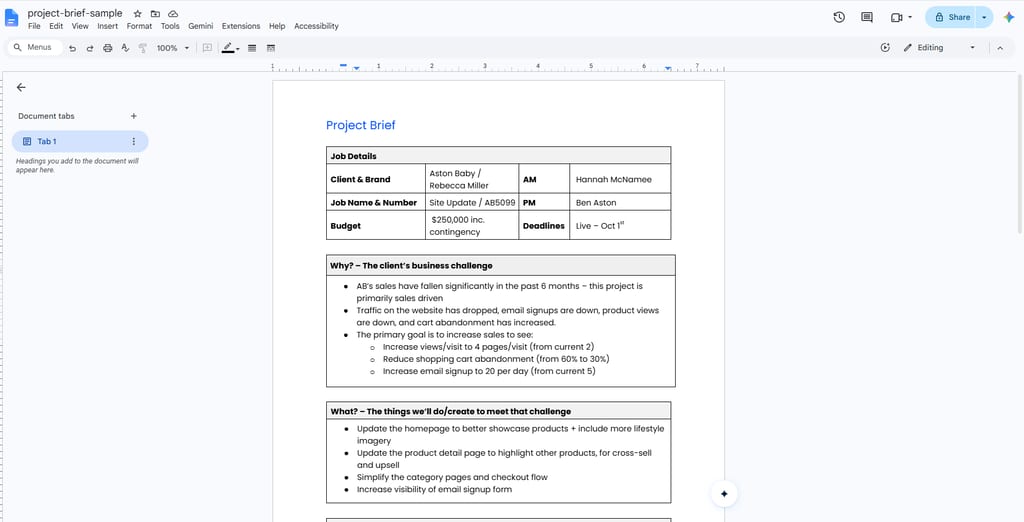
Task: Open the border dash style icon
Action: pos(270,48)
